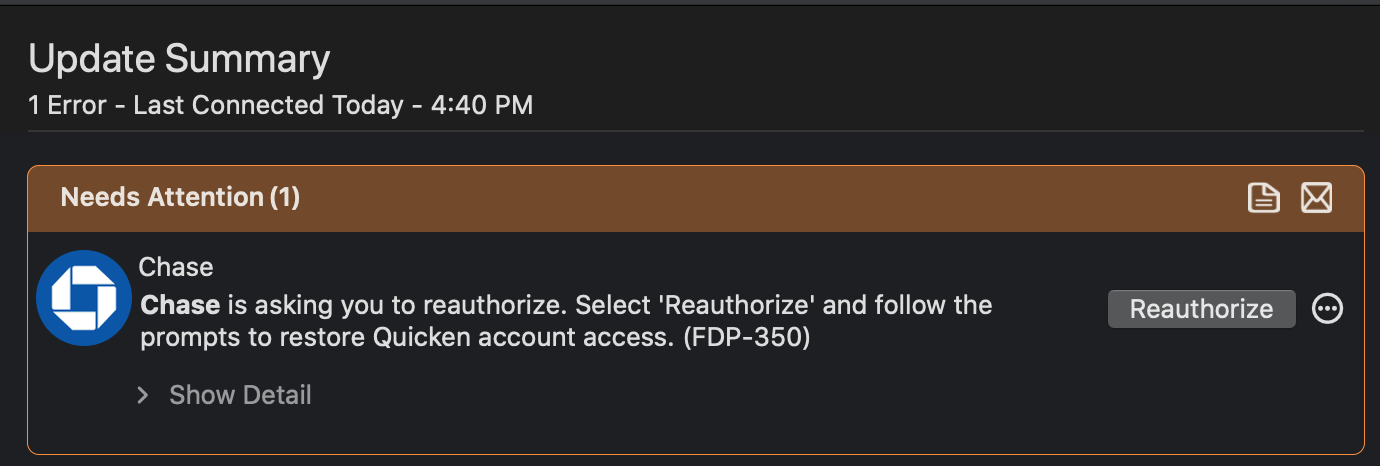Open the ellipsis more options menu
This screenshot has height=466, width=1380.
(1328, 309)
